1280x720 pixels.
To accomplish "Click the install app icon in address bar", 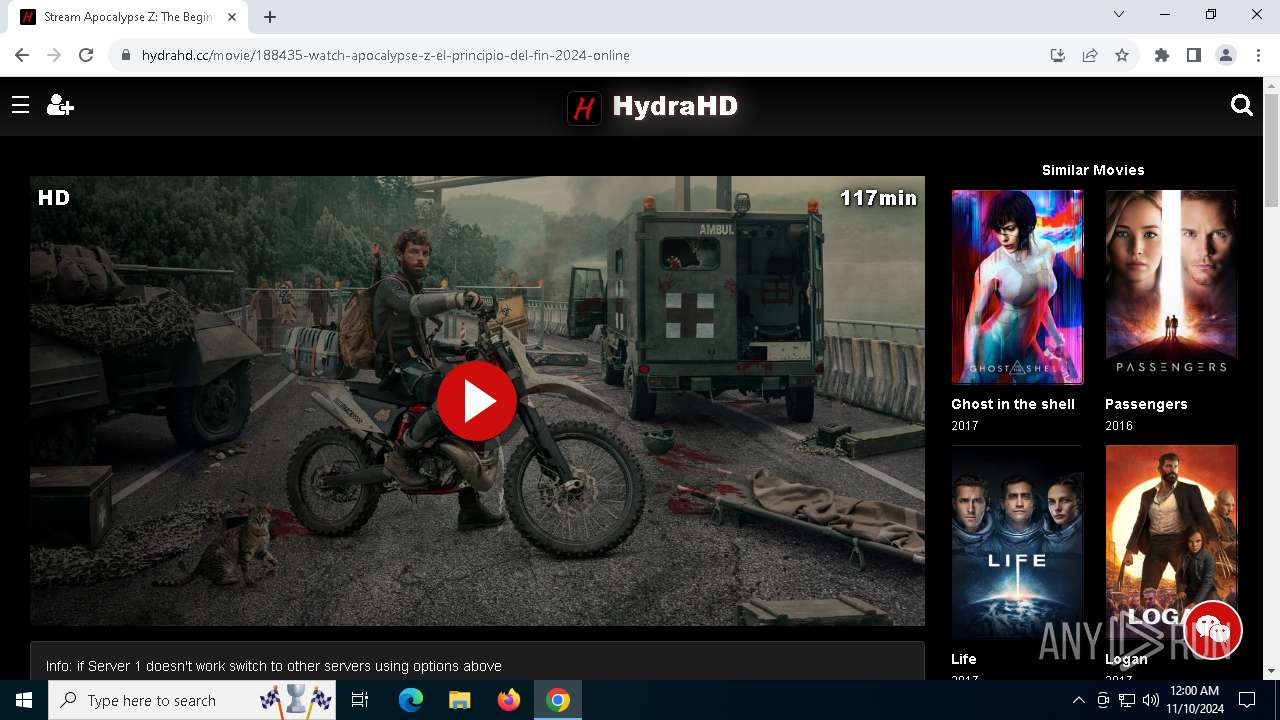I will tap(1058, 55).
